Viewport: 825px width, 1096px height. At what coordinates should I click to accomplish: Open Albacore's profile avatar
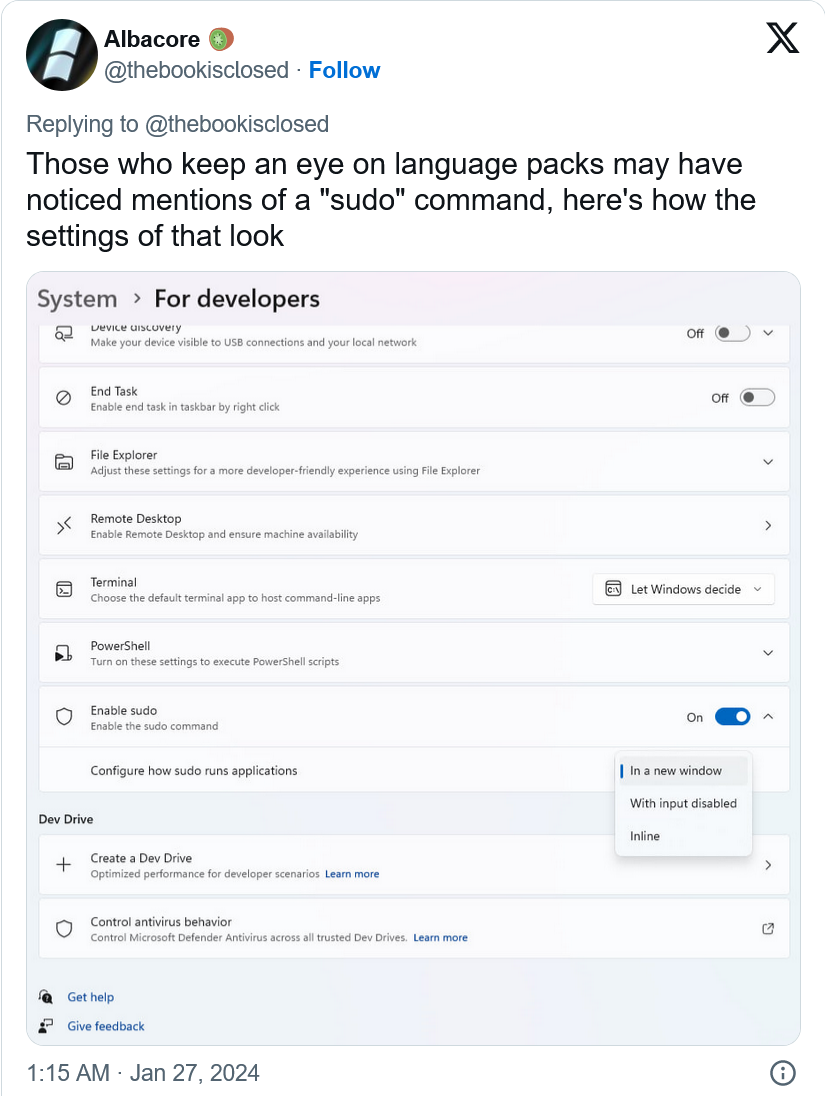pos(62,55)
